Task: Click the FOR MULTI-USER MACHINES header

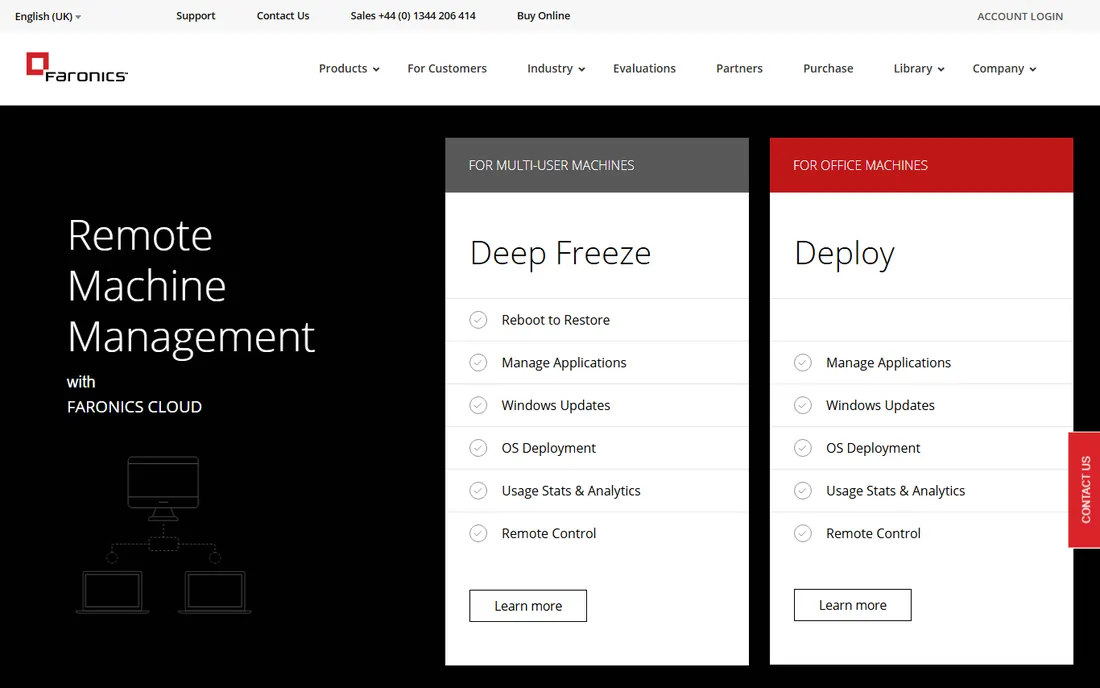Action: pyautogui.click(x=597, y=166)
